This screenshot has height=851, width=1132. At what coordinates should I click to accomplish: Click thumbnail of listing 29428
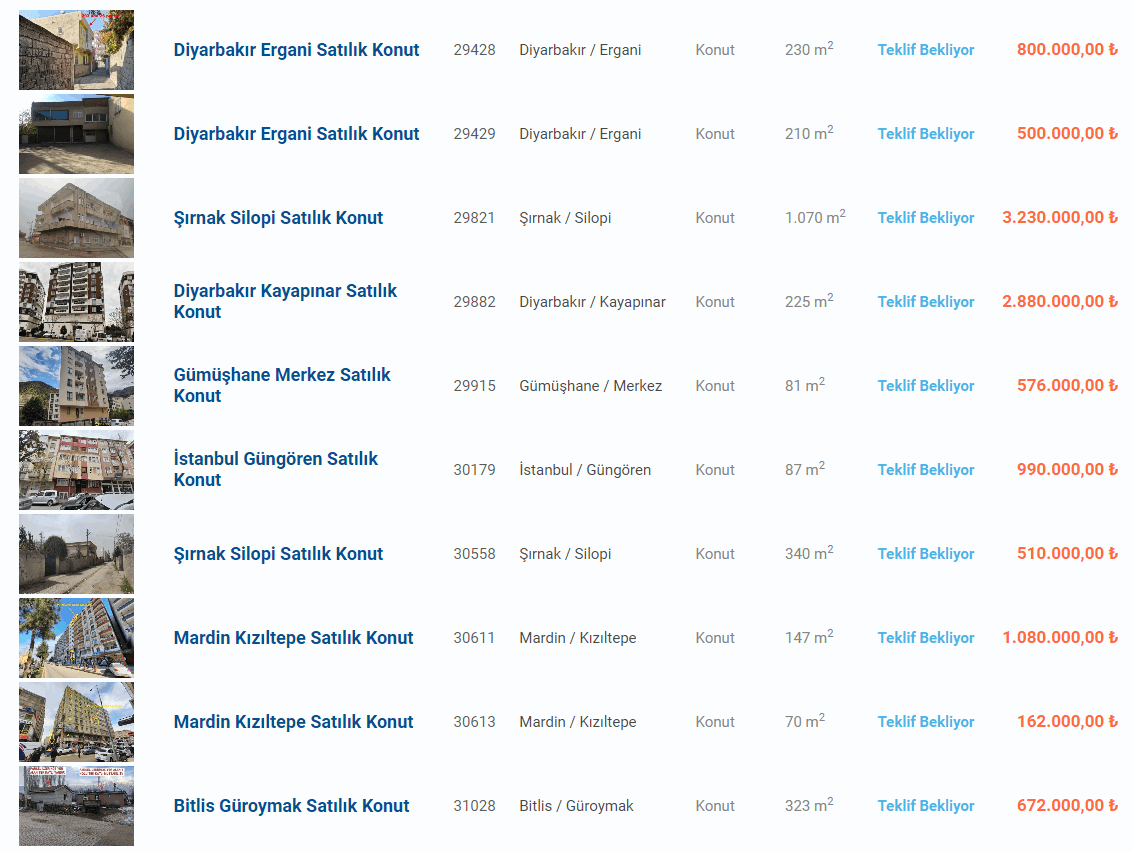coord(76,50)
